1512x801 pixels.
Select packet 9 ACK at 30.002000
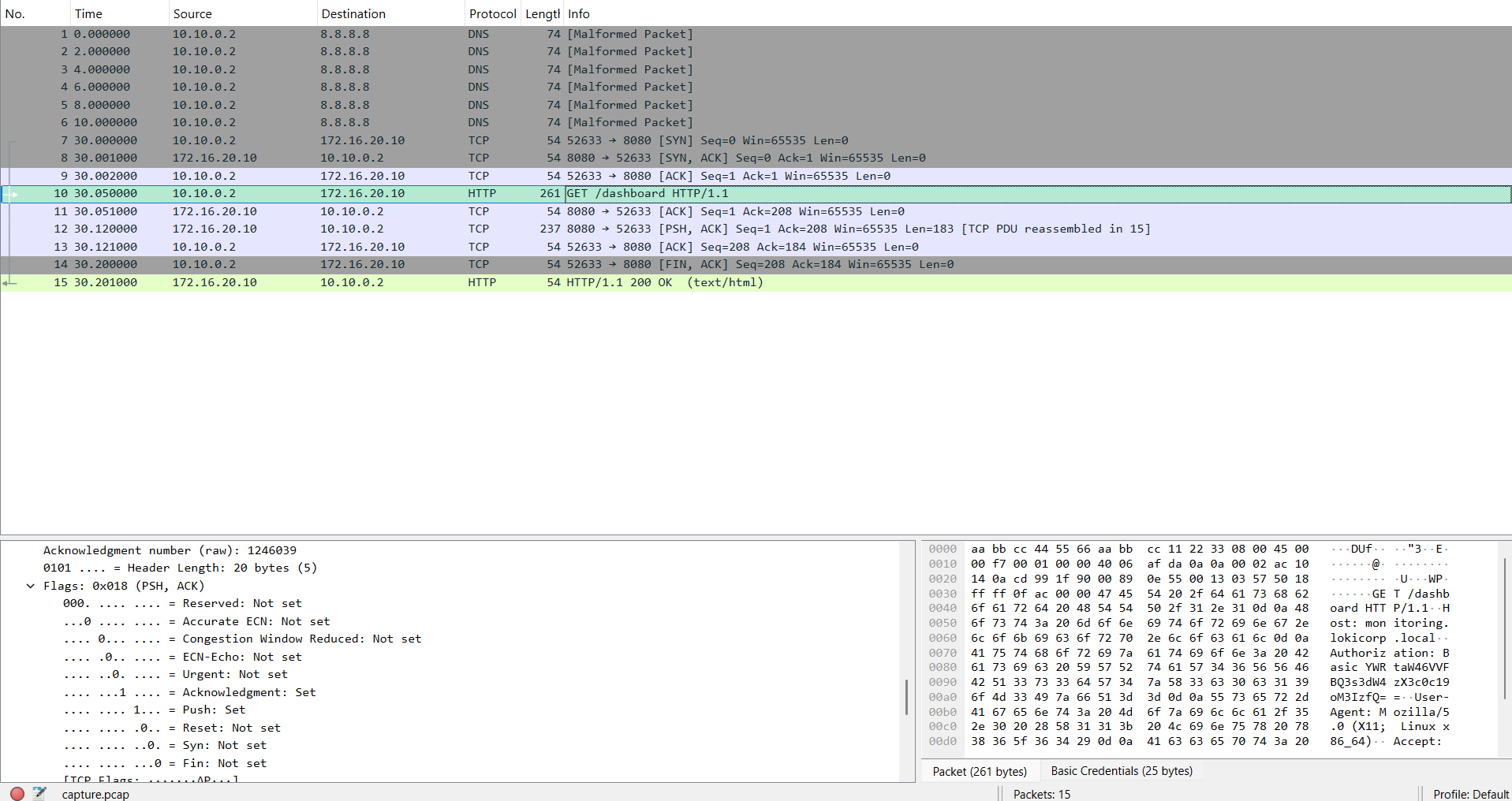click(756, 176)
